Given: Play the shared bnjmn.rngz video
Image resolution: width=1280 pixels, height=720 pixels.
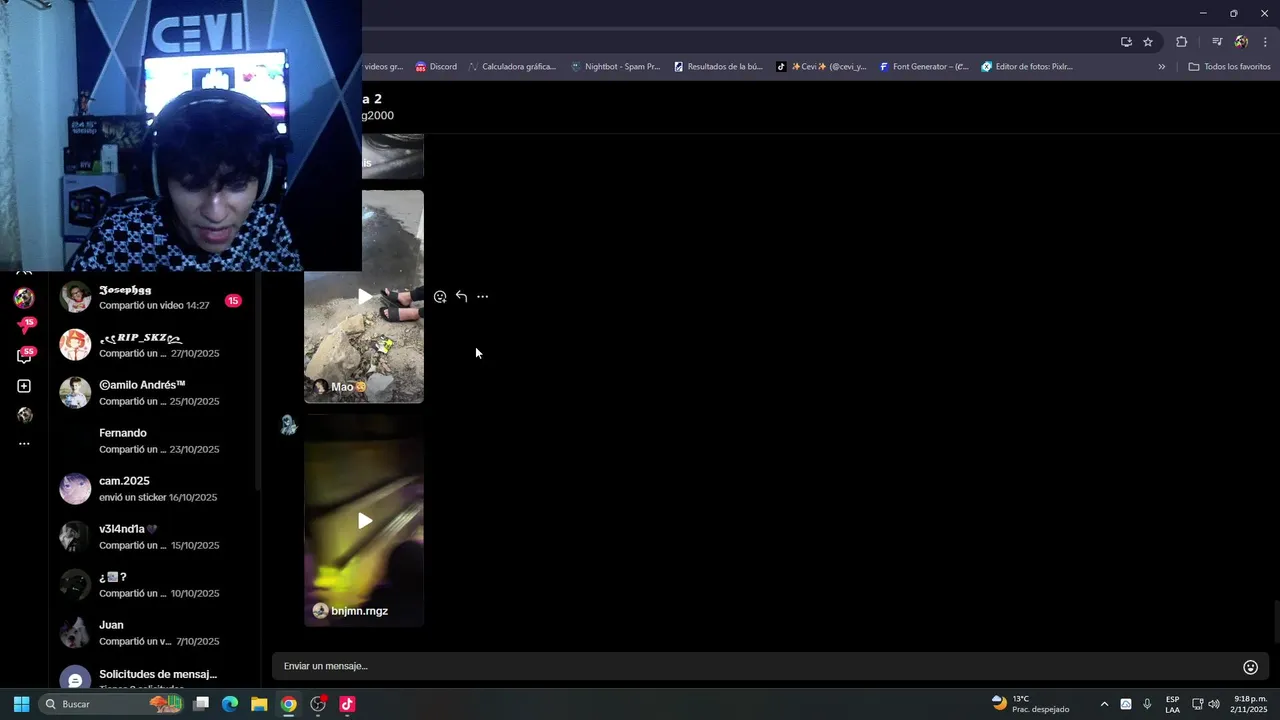Looking at the screenshot, I should coord(364,521).
